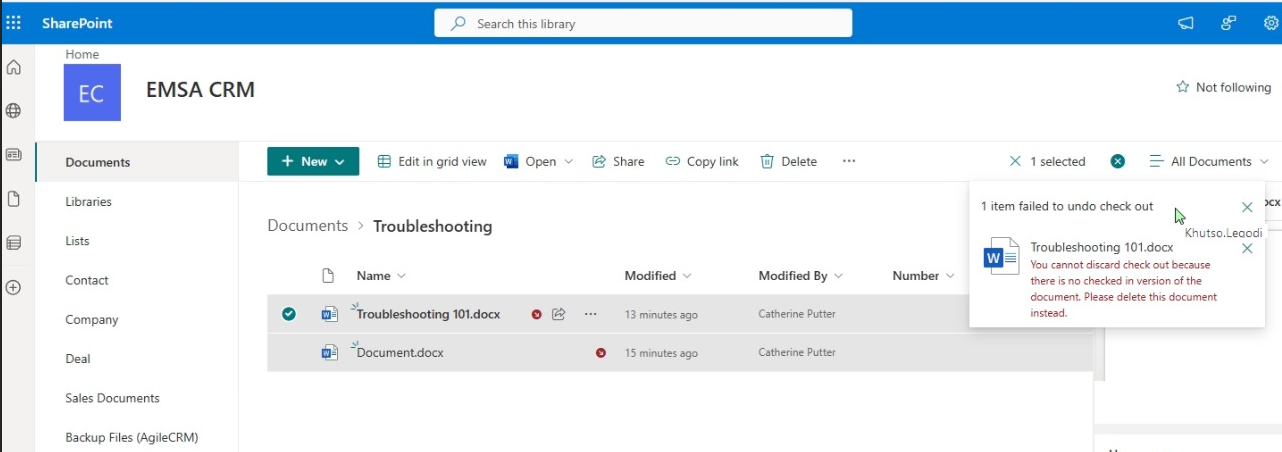Open Contact in the left navigation
Viewport: 1282px width, 452px height.
(87, 280)
